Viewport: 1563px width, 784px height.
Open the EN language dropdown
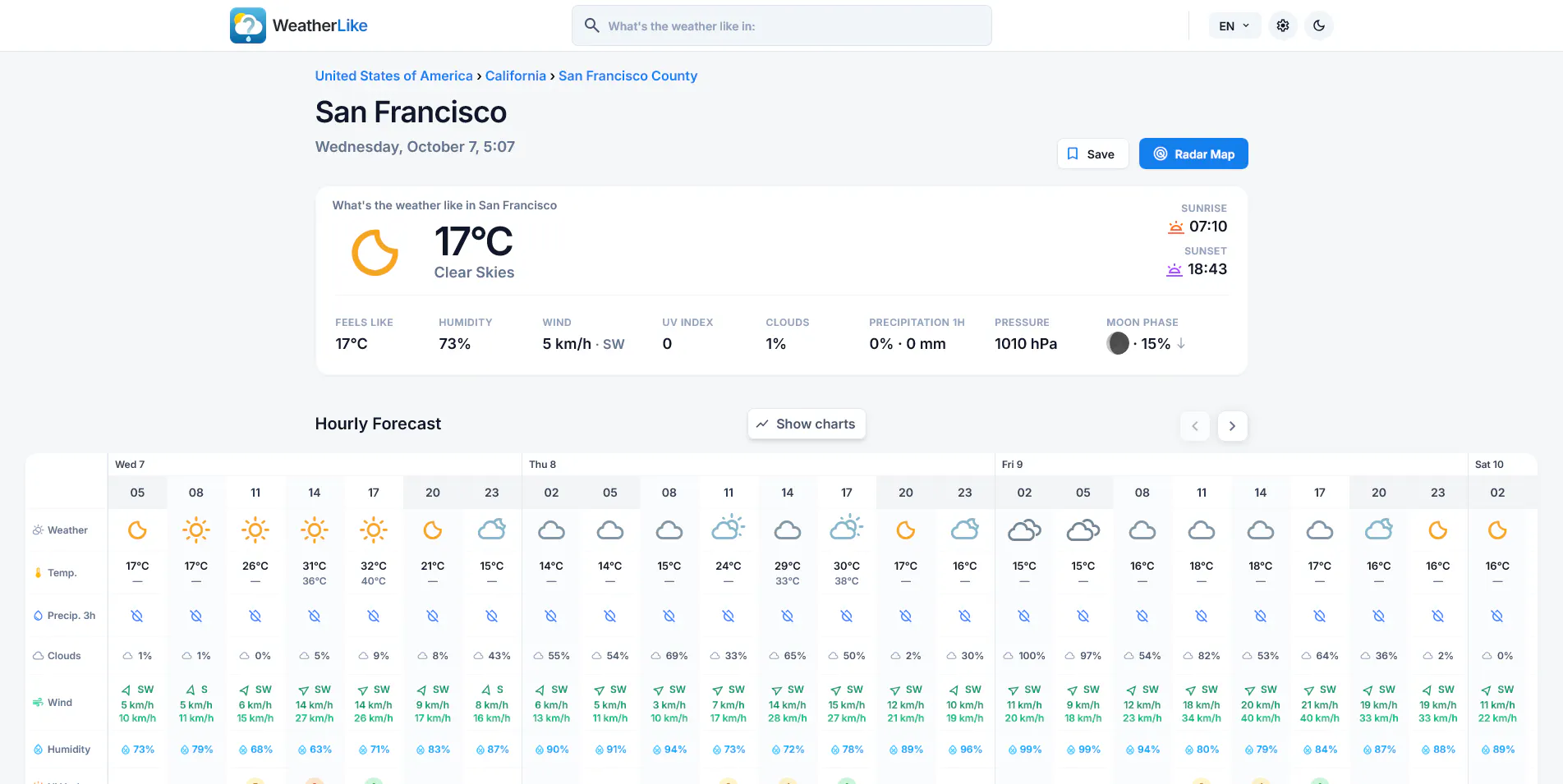click(1234, 25)
